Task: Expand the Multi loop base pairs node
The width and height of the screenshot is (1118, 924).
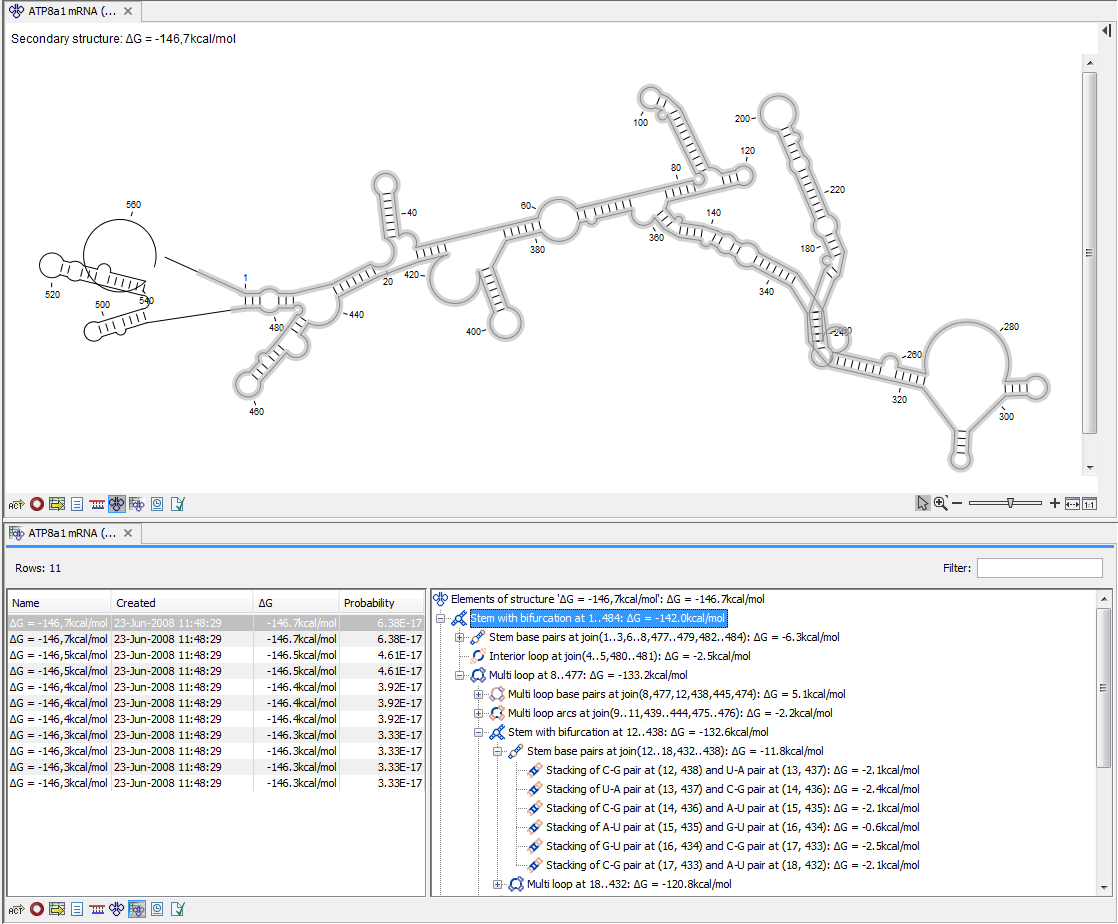Action: (x=479, y=694)
